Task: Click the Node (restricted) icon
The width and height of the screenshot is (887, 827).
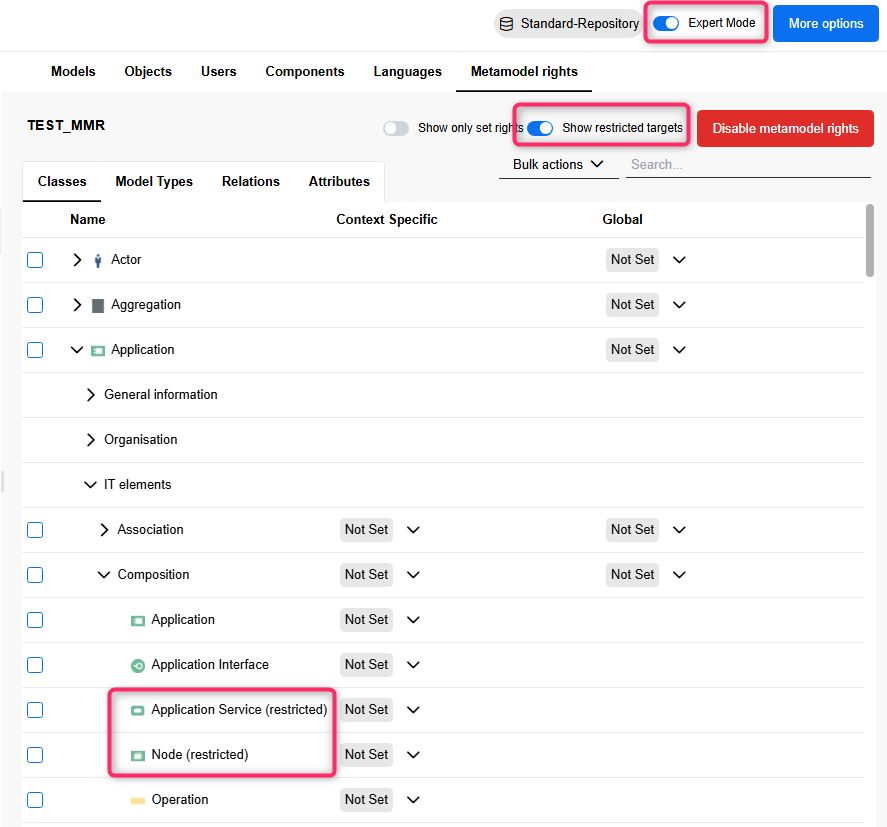Action: coord(138,755)
